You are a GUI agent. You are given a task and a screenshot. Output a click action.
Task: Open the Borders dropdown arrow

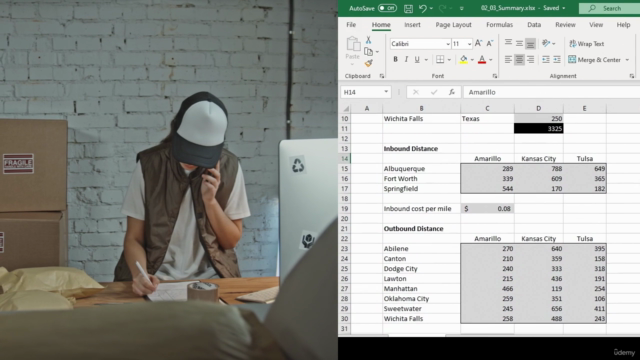(449, 60)
